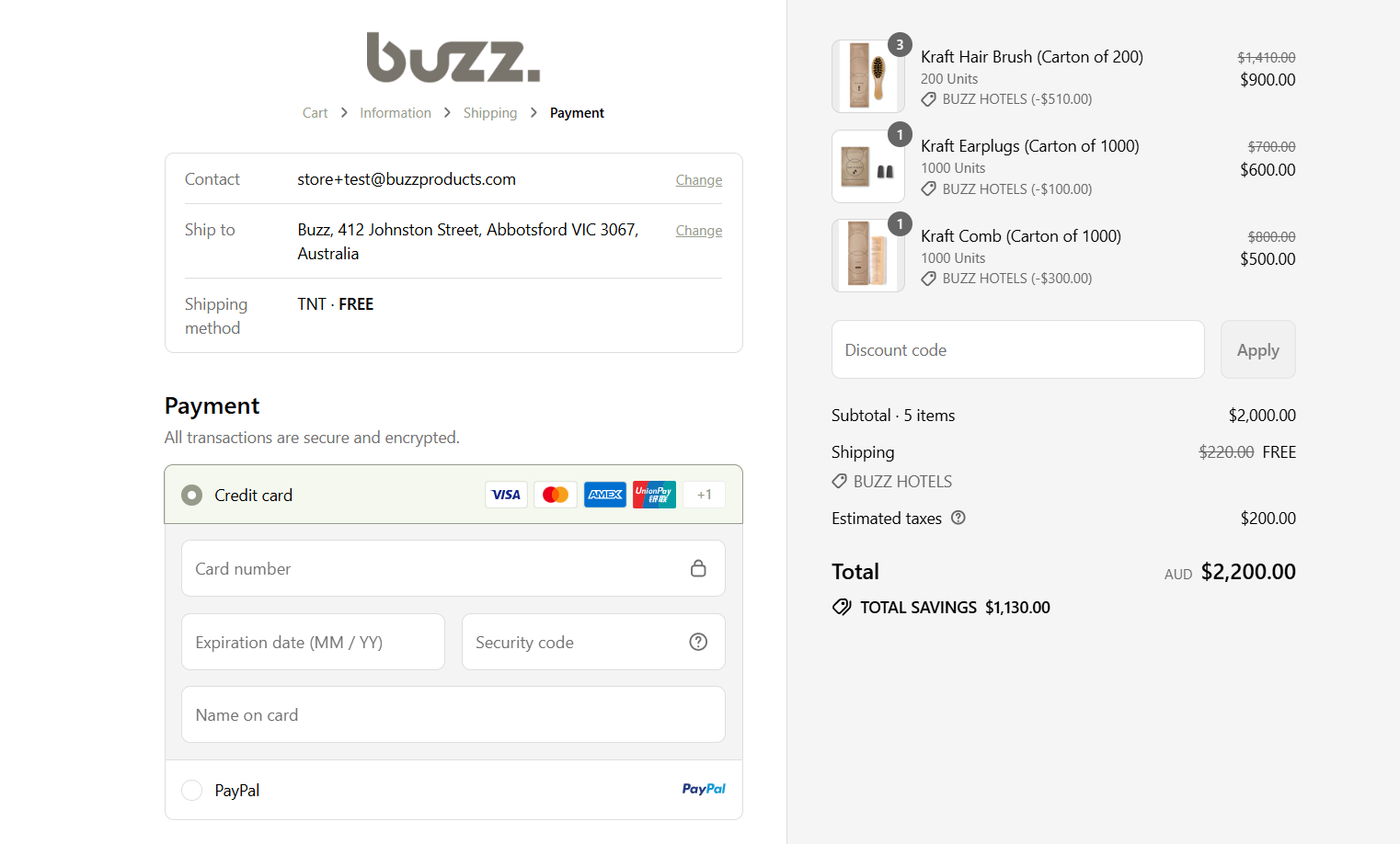
Task: Click the Security code help question mark
Action: [x=698, y=642]
